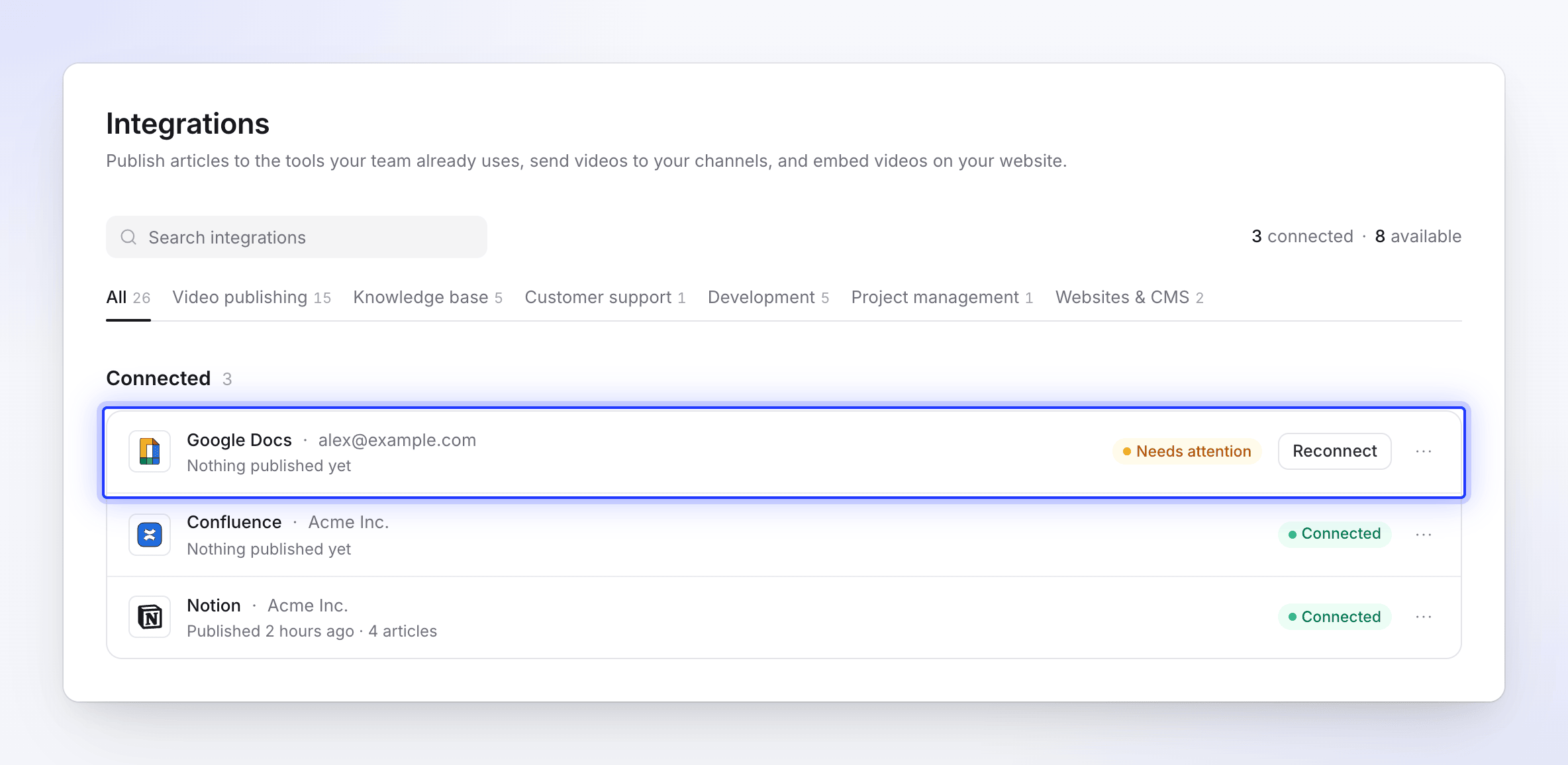1568x765 pixels.
Task: Click alex@example.com account text
Action: pos(397,440)
